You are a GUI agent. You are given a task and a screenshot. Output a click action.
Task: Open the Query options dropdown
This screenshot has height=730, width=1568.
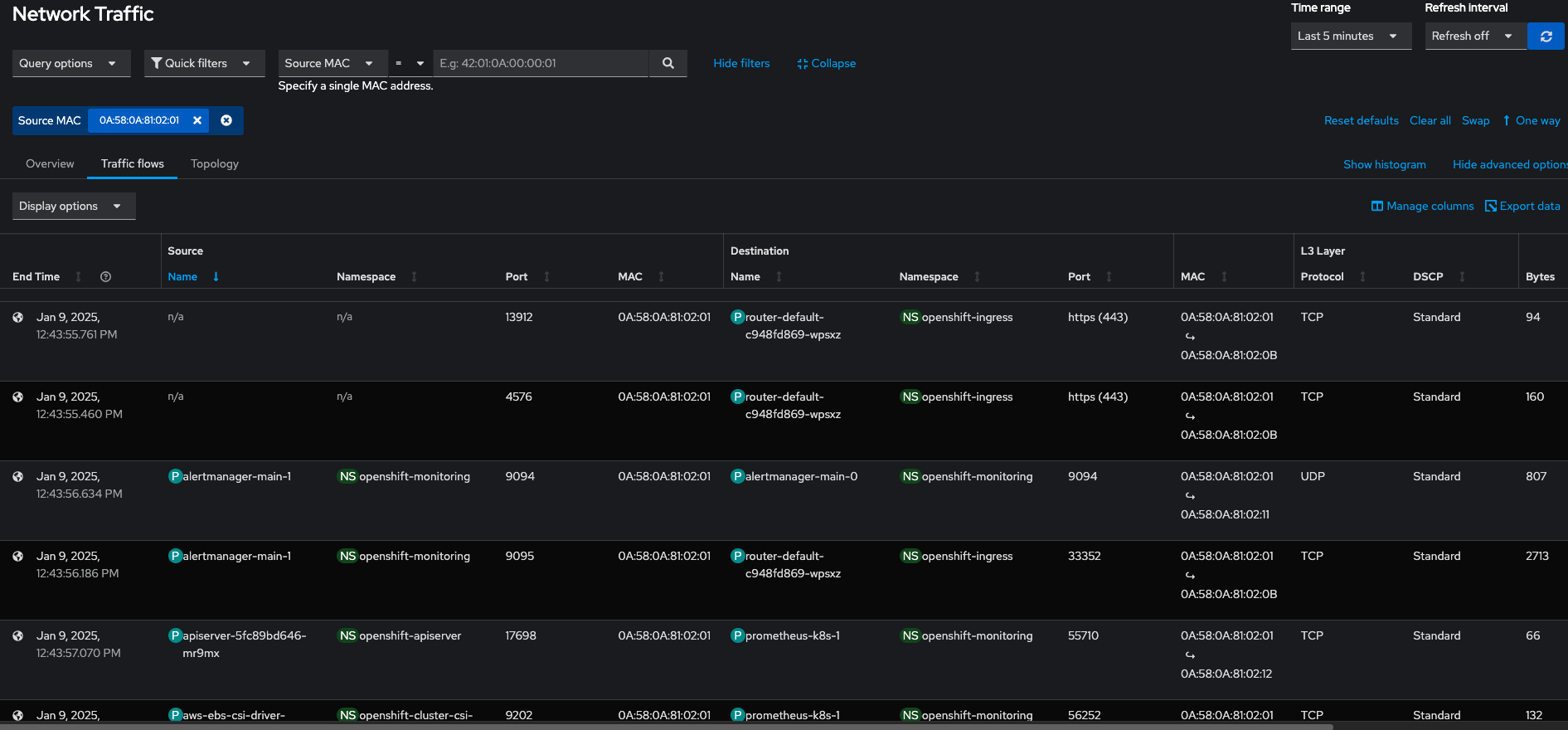coord(70,64)
